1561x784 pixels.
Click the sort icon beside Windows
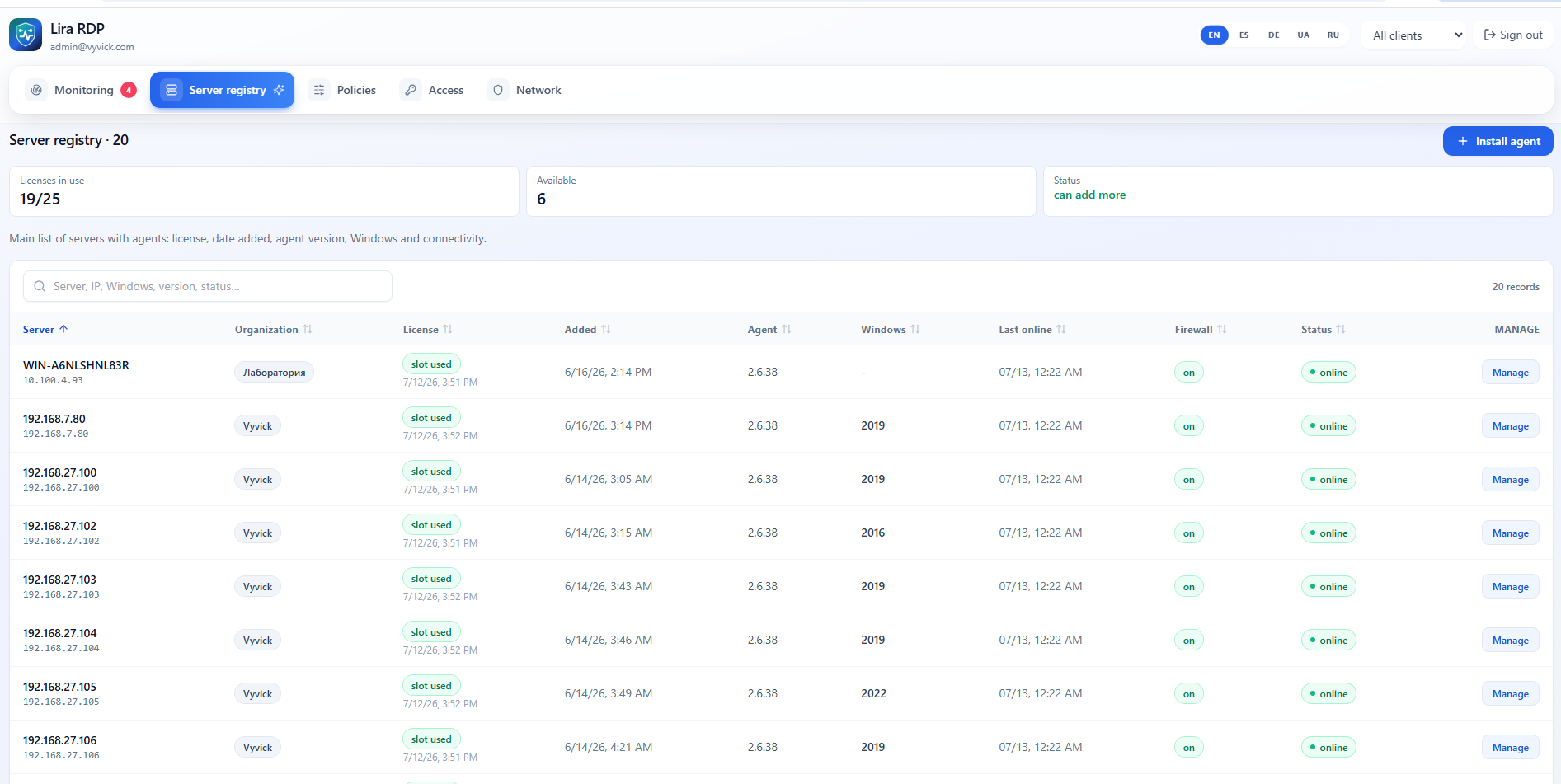pos(915,329)
